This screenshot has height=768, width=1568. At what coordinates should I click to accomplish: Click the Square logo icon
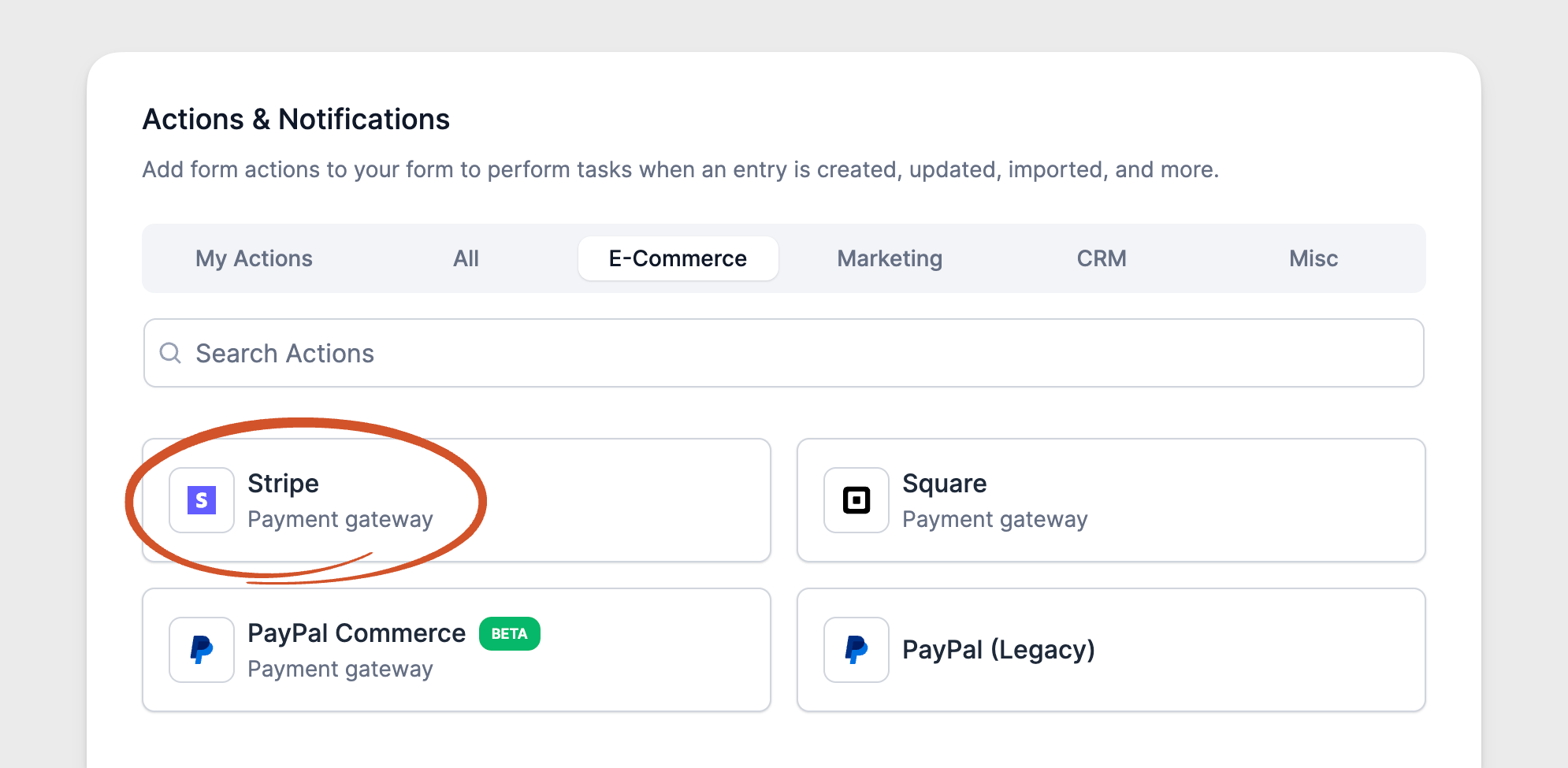856,500
